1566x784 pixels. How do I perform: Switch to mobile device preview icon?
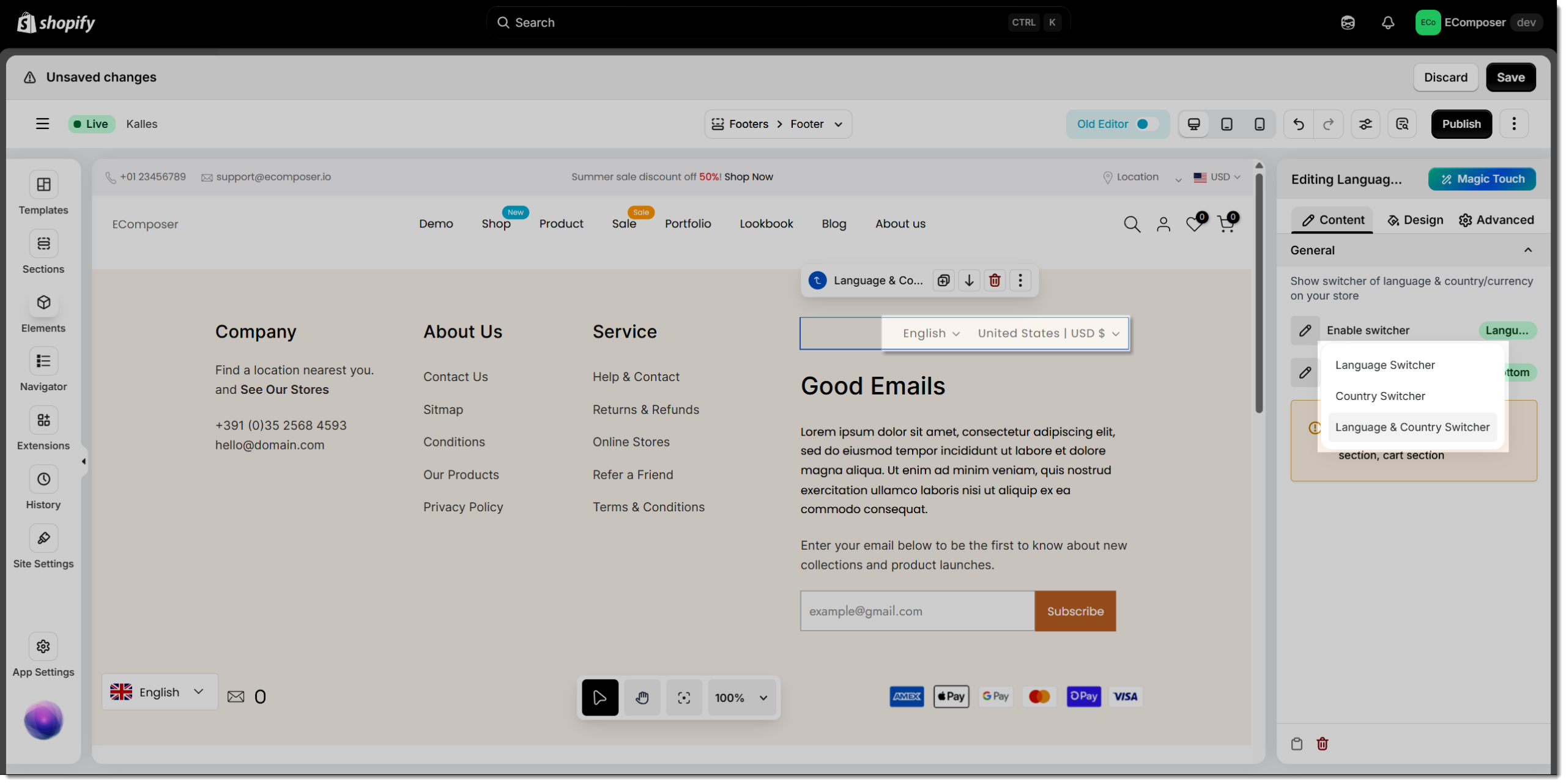click(1259, 124)
